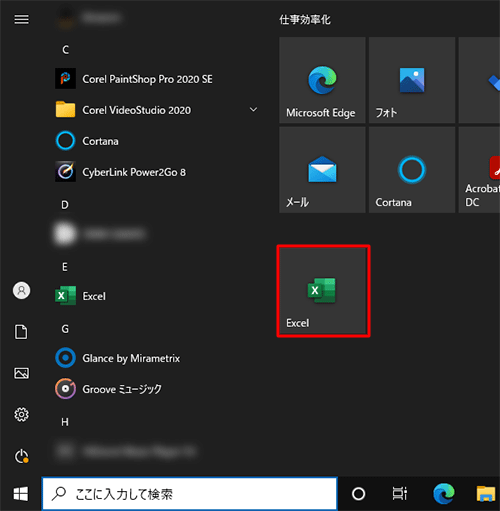Click the Microsoft Edge tile

pyautogui.click(x=322, y=80)
